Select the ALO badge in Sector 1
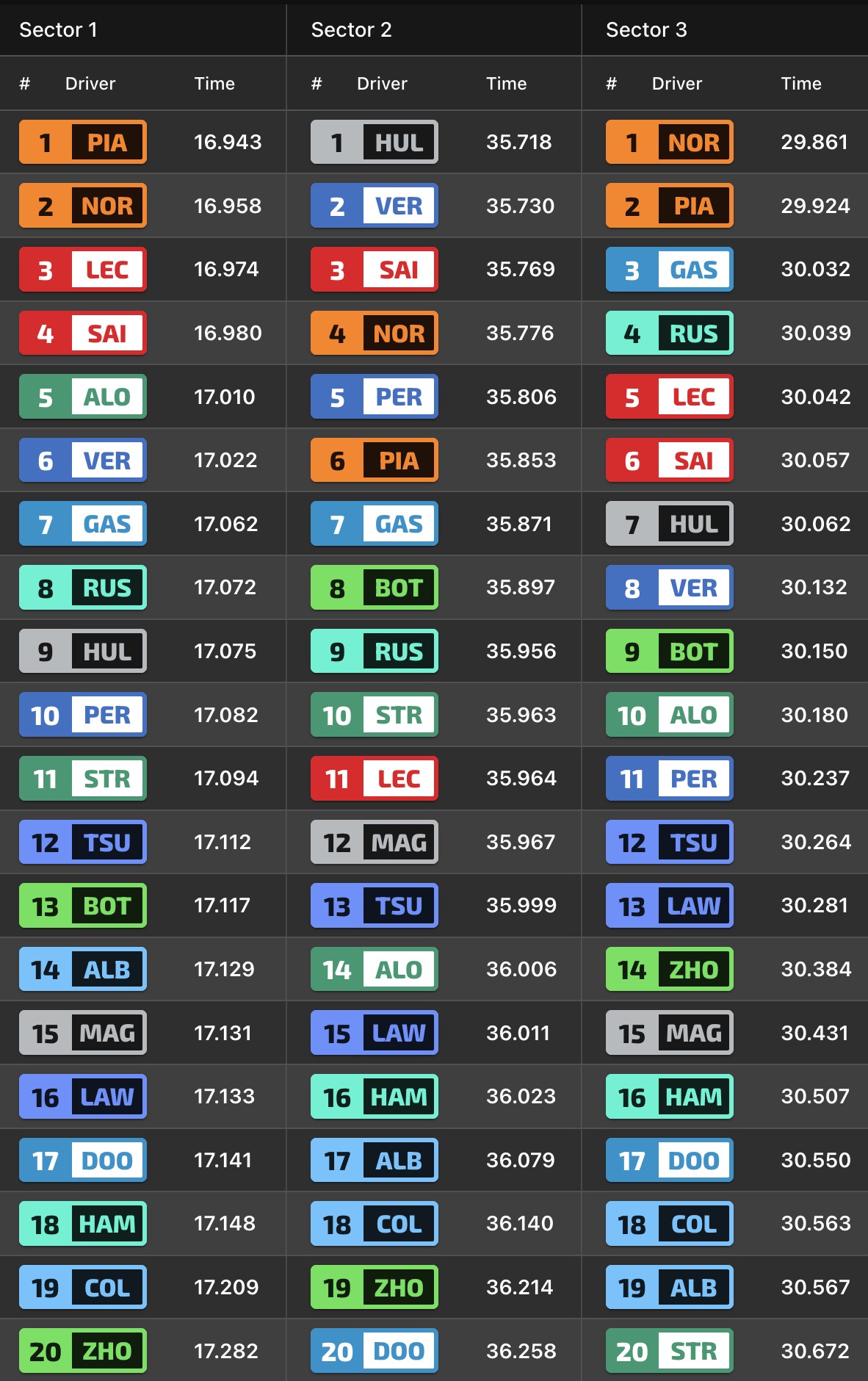Screen dimensions: 868x1381 click(x=83, y=397)
